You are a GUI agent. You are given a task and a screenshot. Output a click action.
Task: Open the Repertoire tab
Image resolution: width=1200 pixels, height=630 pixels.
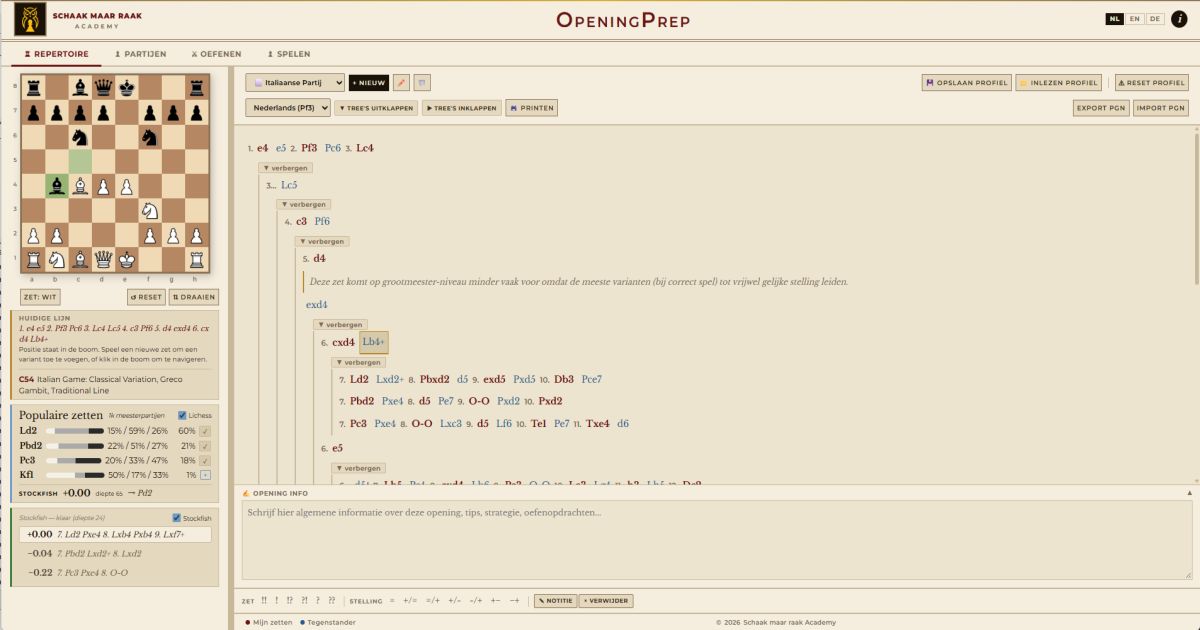(x=57, y=54)
